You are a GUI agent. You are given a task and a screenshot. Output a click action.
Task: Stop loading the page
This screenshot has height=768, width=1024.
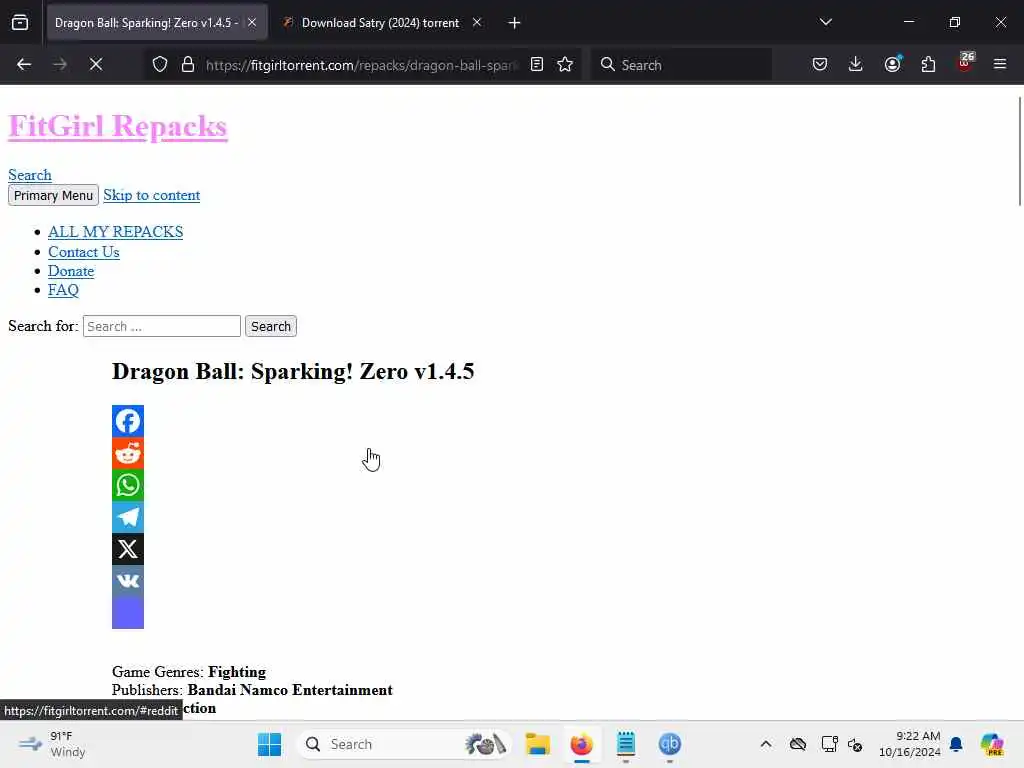tap(96, 64)
